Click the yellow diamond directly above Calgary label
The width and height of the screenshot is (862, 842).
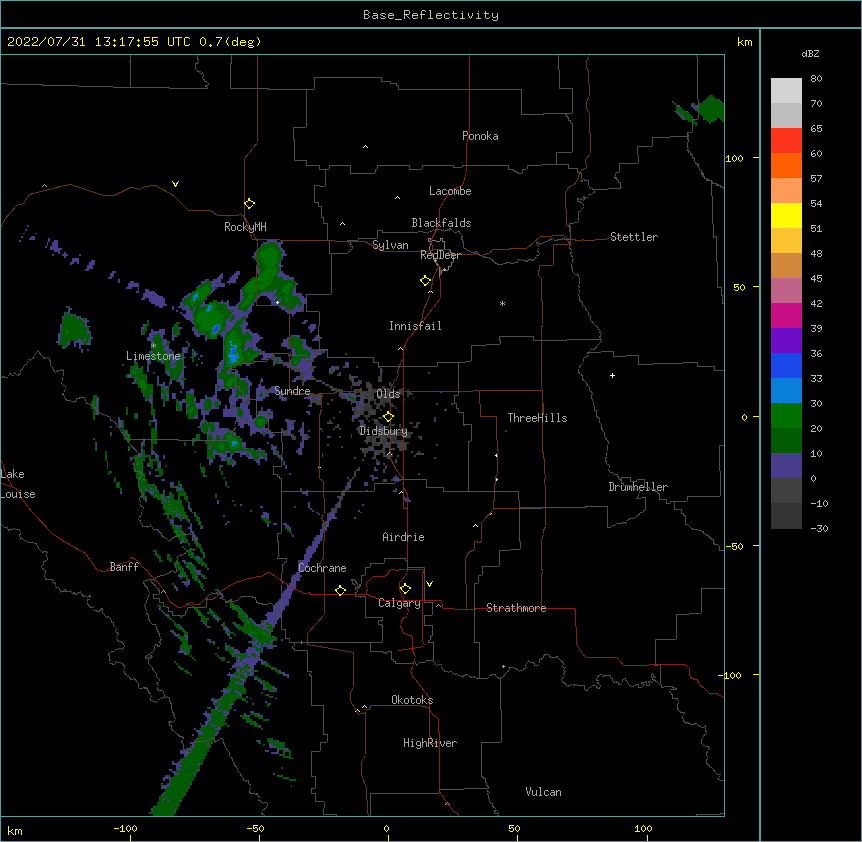tap(405, 589)
